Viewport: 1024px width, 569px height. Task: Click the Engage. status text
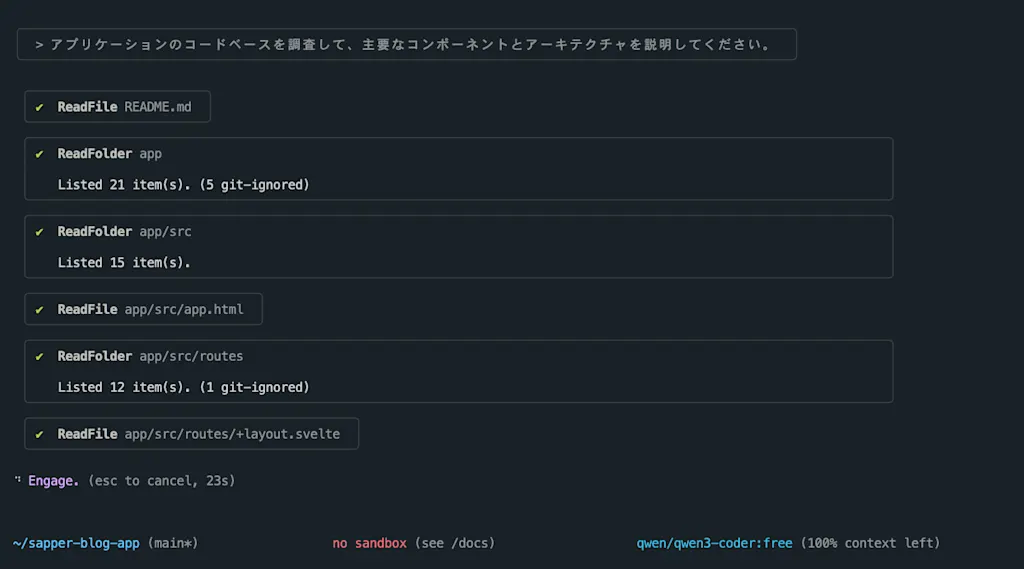click(x=54, y=481)
